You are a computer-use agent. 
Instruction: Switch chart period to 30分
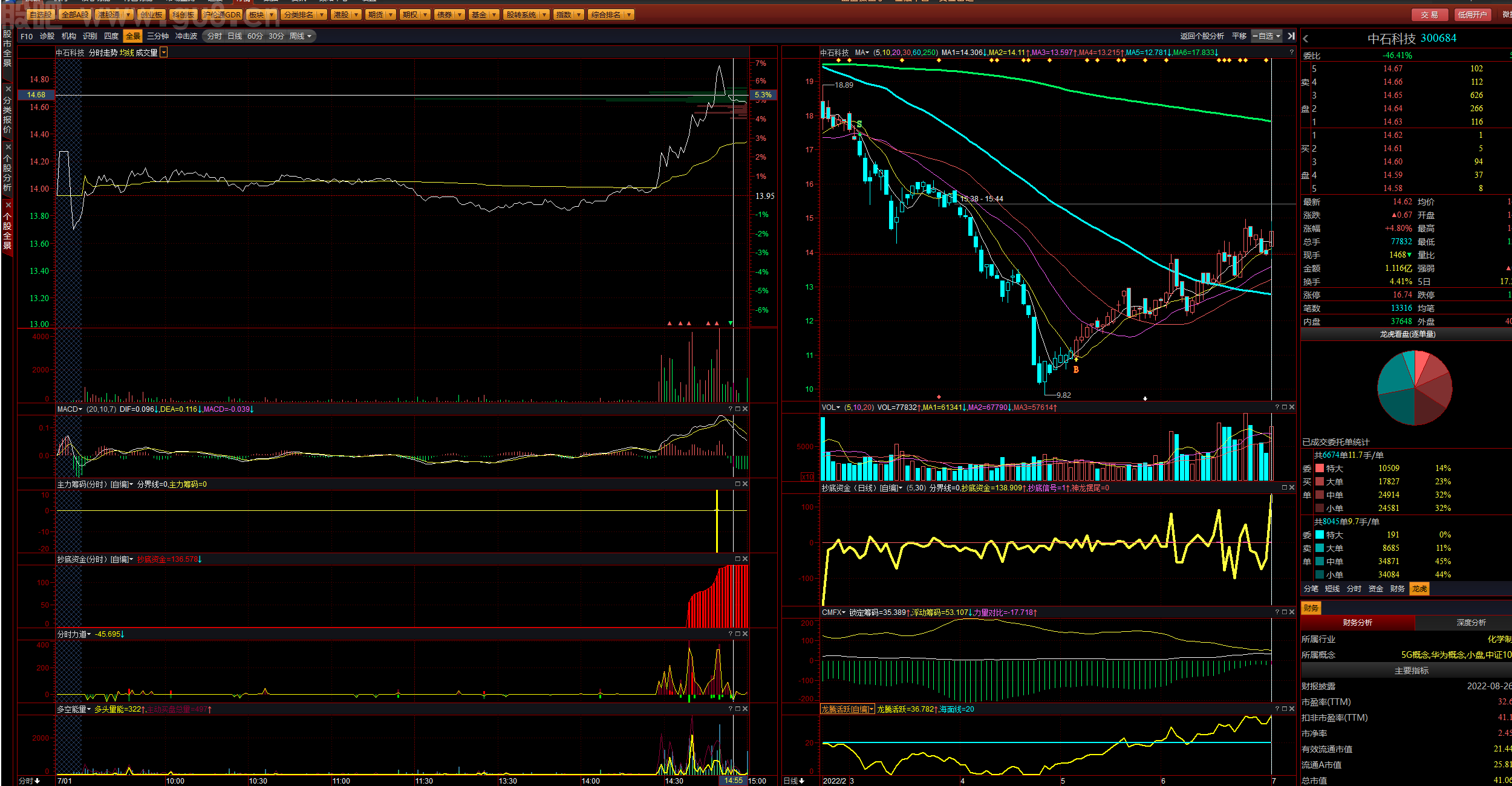276,37
